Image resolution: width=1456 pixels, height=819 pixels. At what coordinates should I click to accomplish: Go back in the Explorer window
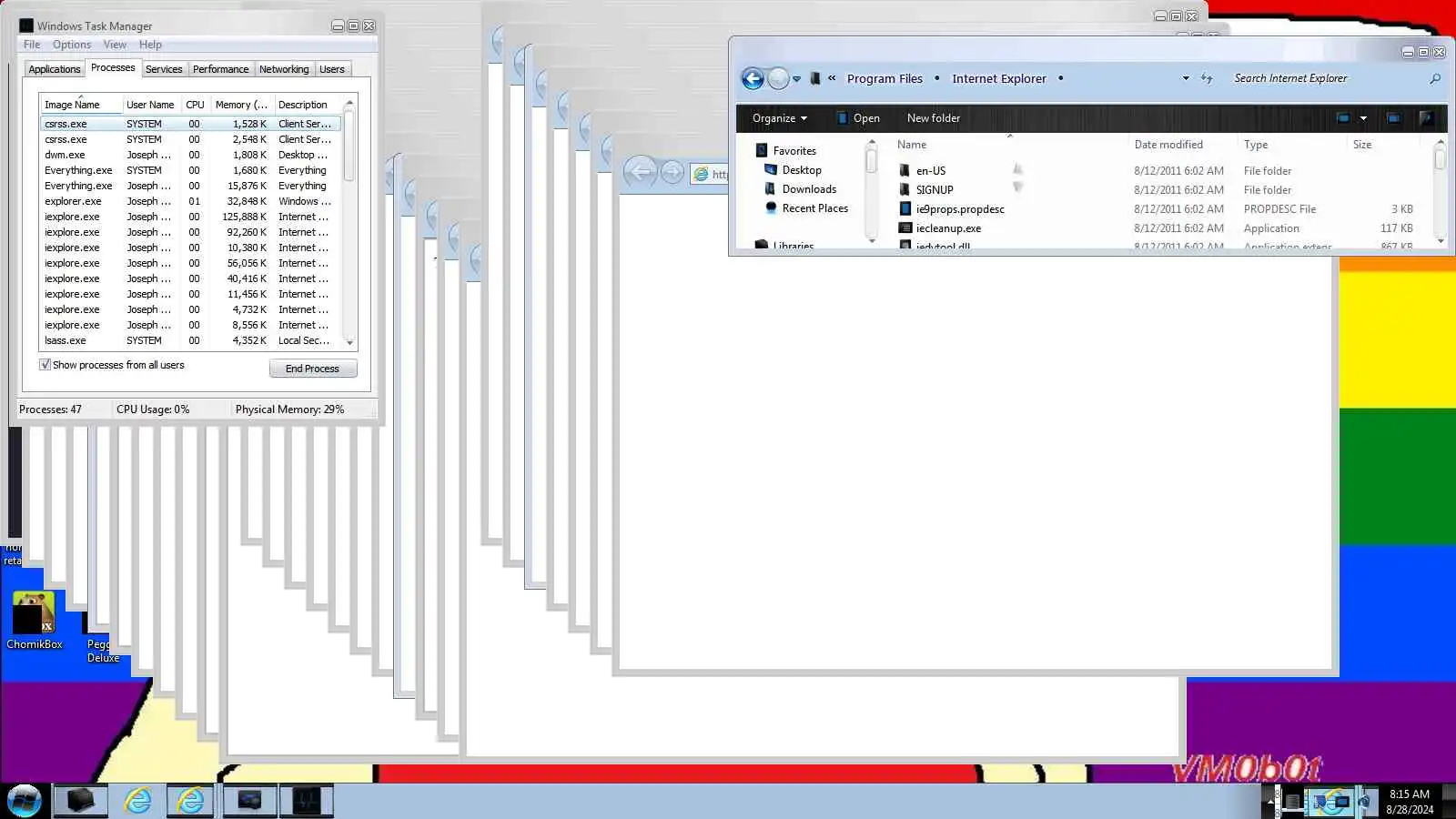753,78
